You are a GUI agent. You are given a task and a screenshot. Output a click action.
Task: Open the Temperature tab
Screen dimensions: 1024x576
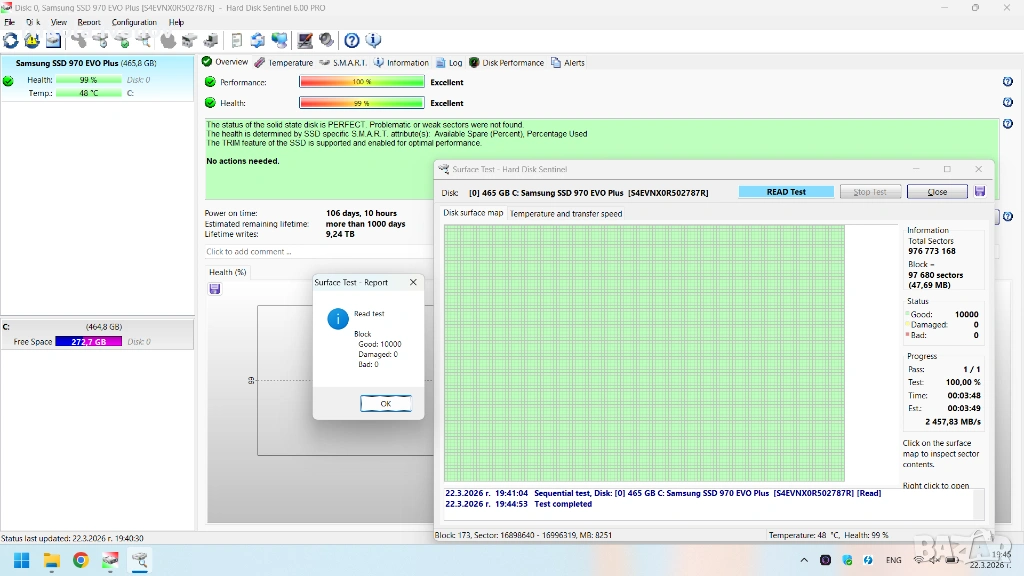click(x=284, y=62)
